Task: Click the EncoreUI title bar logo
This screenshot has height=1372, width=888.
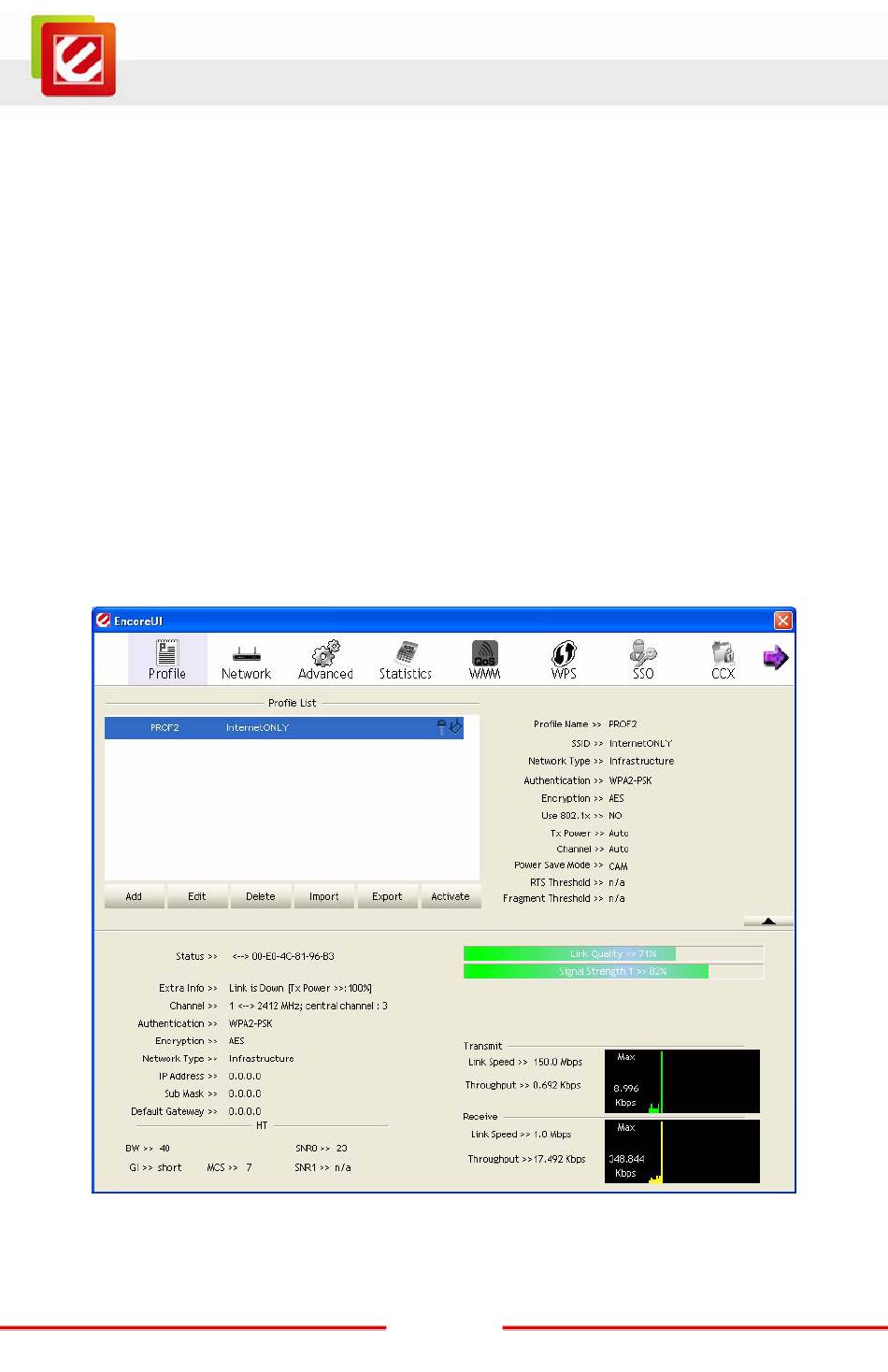Action: [104, 621]
